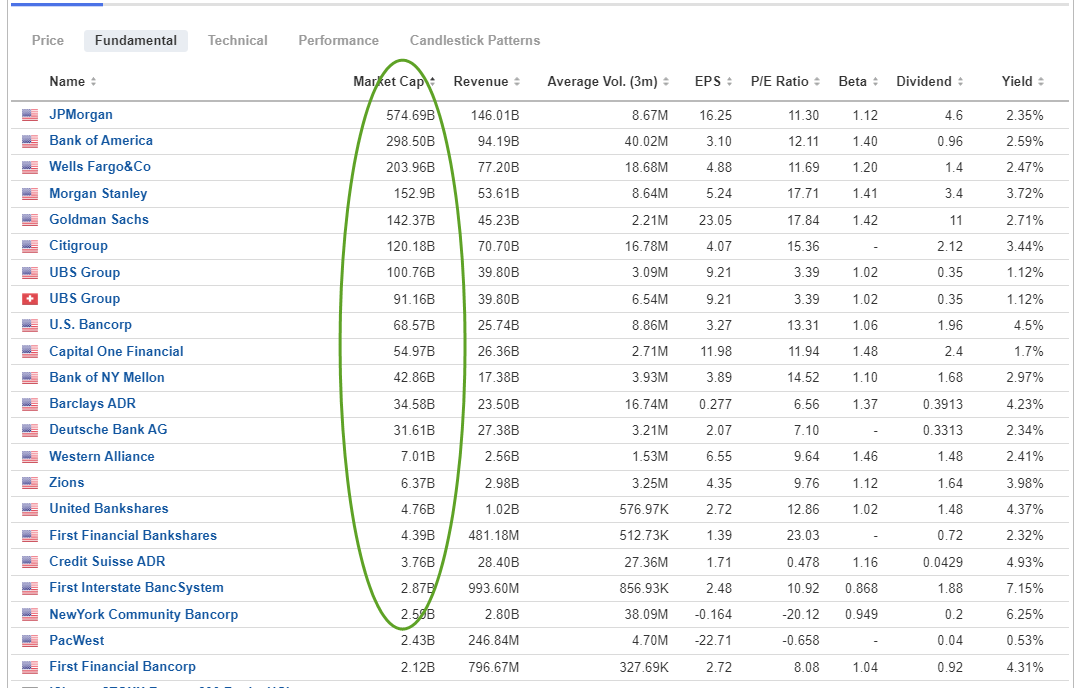Image resolution: width=1082 pixels, height=688 pixels.
Task: Open the Morgan Stanley link
Action: (98, 193)
